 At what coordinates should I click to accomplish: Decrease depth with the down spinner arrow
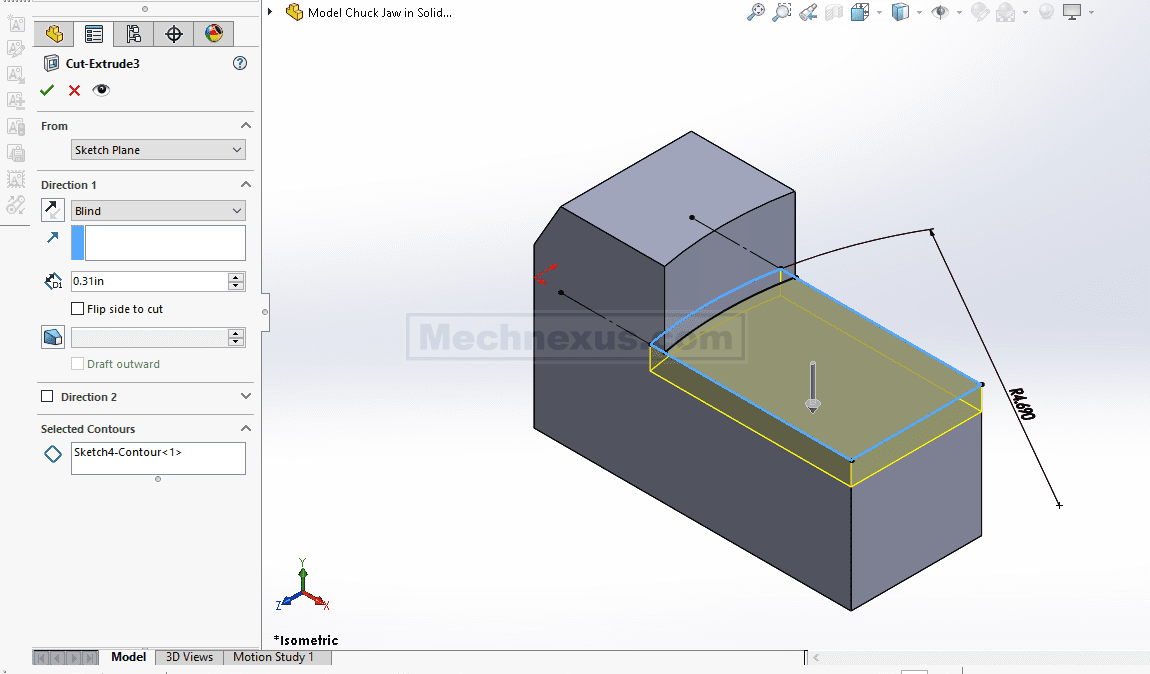(236, 286)
